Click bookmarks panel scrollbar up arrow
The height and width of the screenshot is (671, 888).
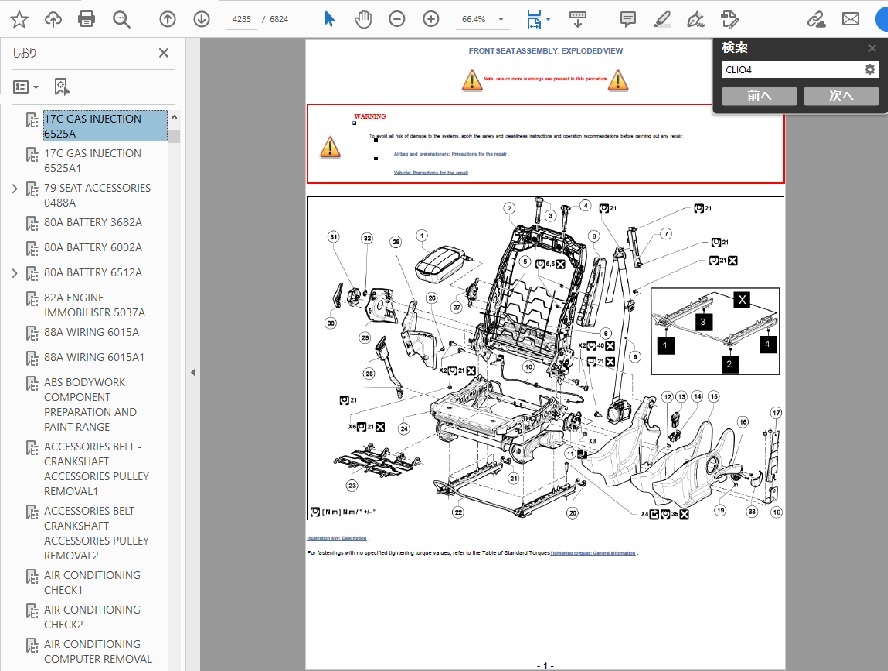coord(174,117)
